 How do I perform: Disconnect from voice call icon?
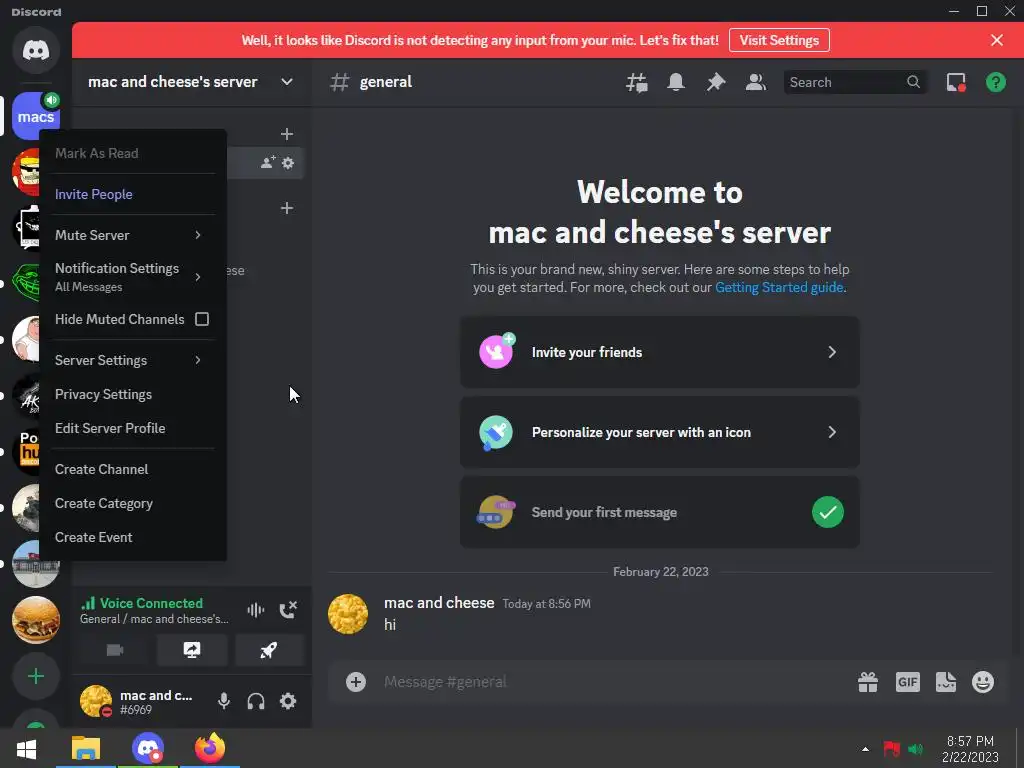(x=288, y=610)
